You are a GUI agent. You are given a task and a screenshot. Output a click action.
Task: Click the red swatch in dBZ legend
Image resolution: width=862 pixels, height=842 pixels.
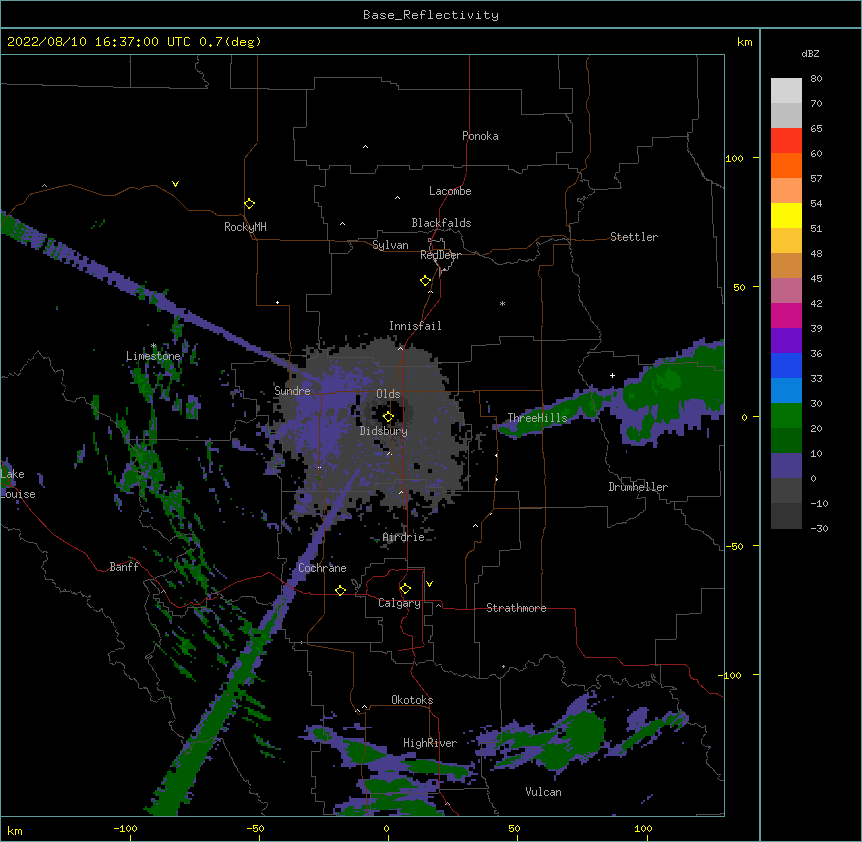786,140
